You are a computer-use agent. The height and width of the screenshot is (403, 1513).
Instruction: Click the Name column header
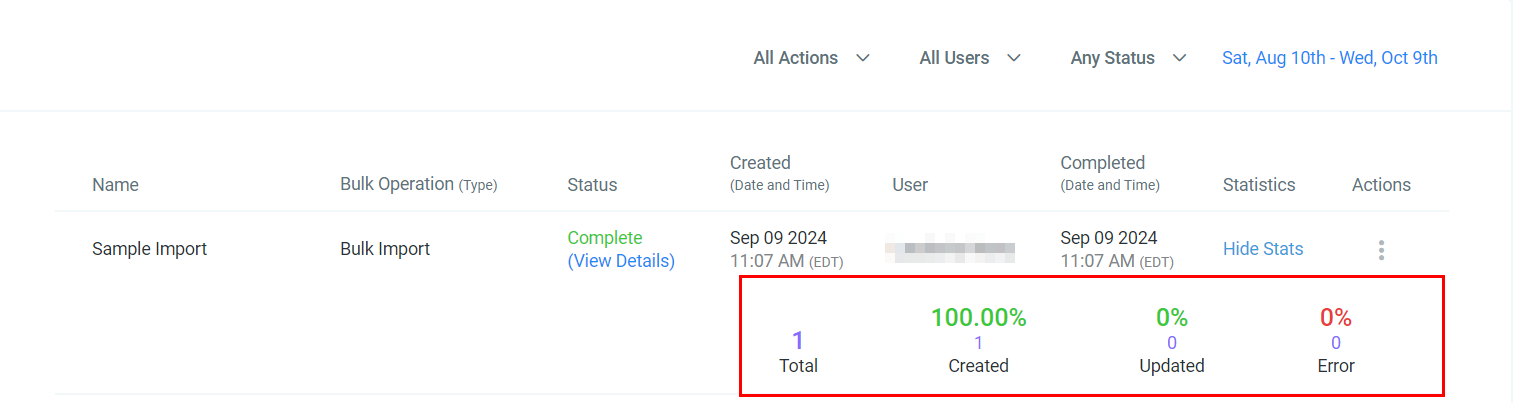(x=115, y=185)
